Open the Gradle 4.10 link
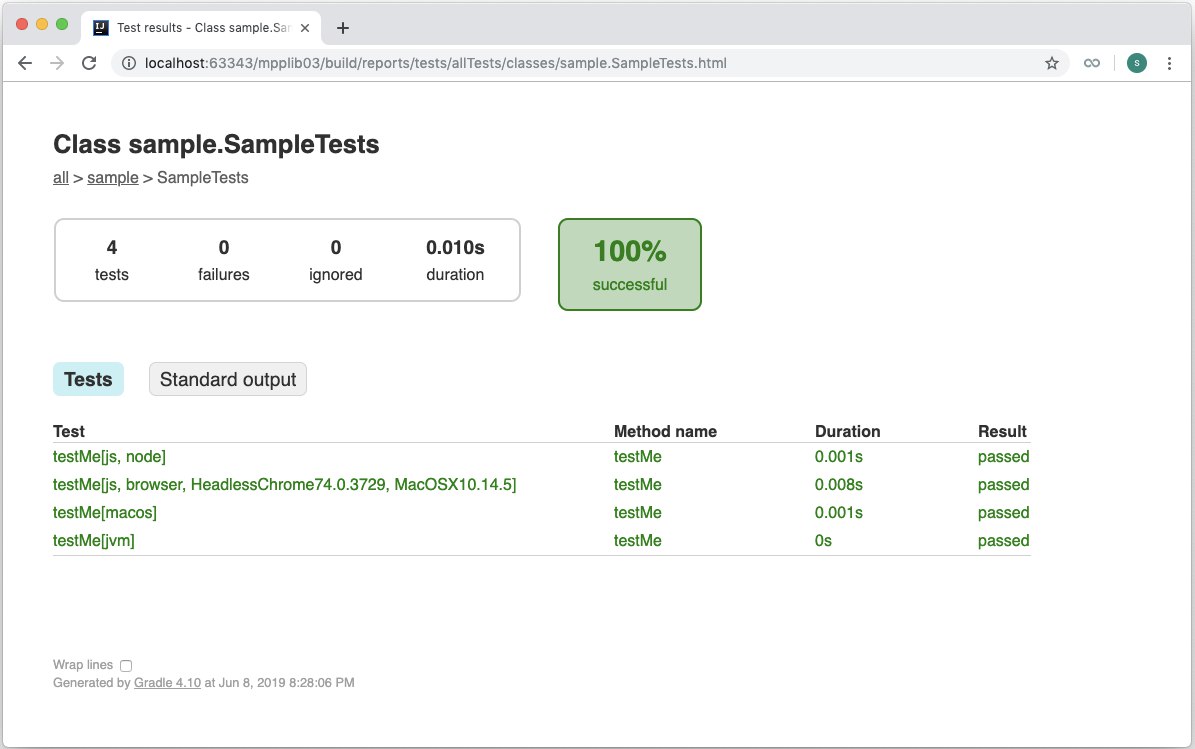Image resolution: width=1195 pixels, height=749 pixels. [x=167, y=683]
